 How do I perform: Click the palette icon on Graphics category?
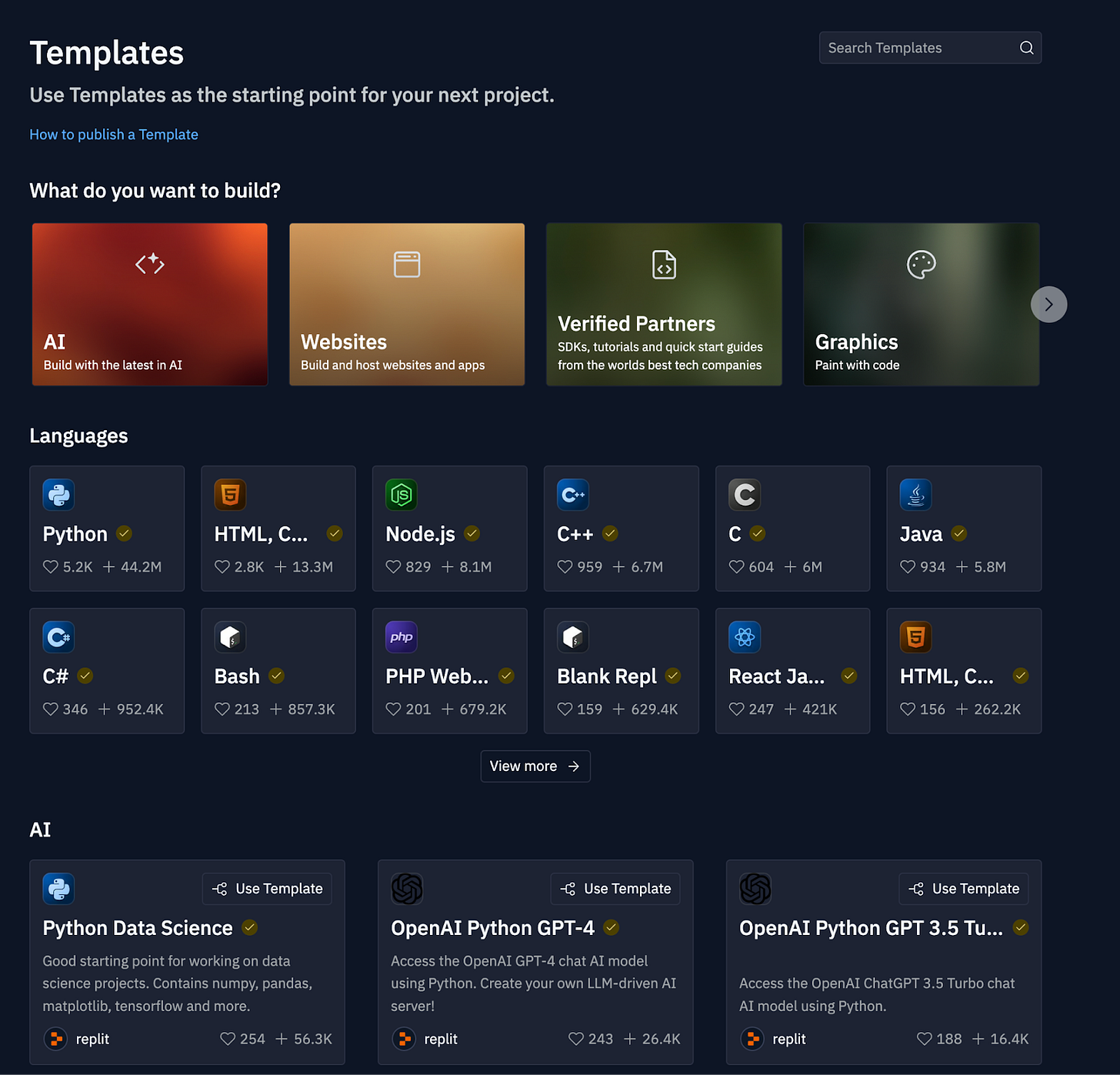click(x=921, y=265)
